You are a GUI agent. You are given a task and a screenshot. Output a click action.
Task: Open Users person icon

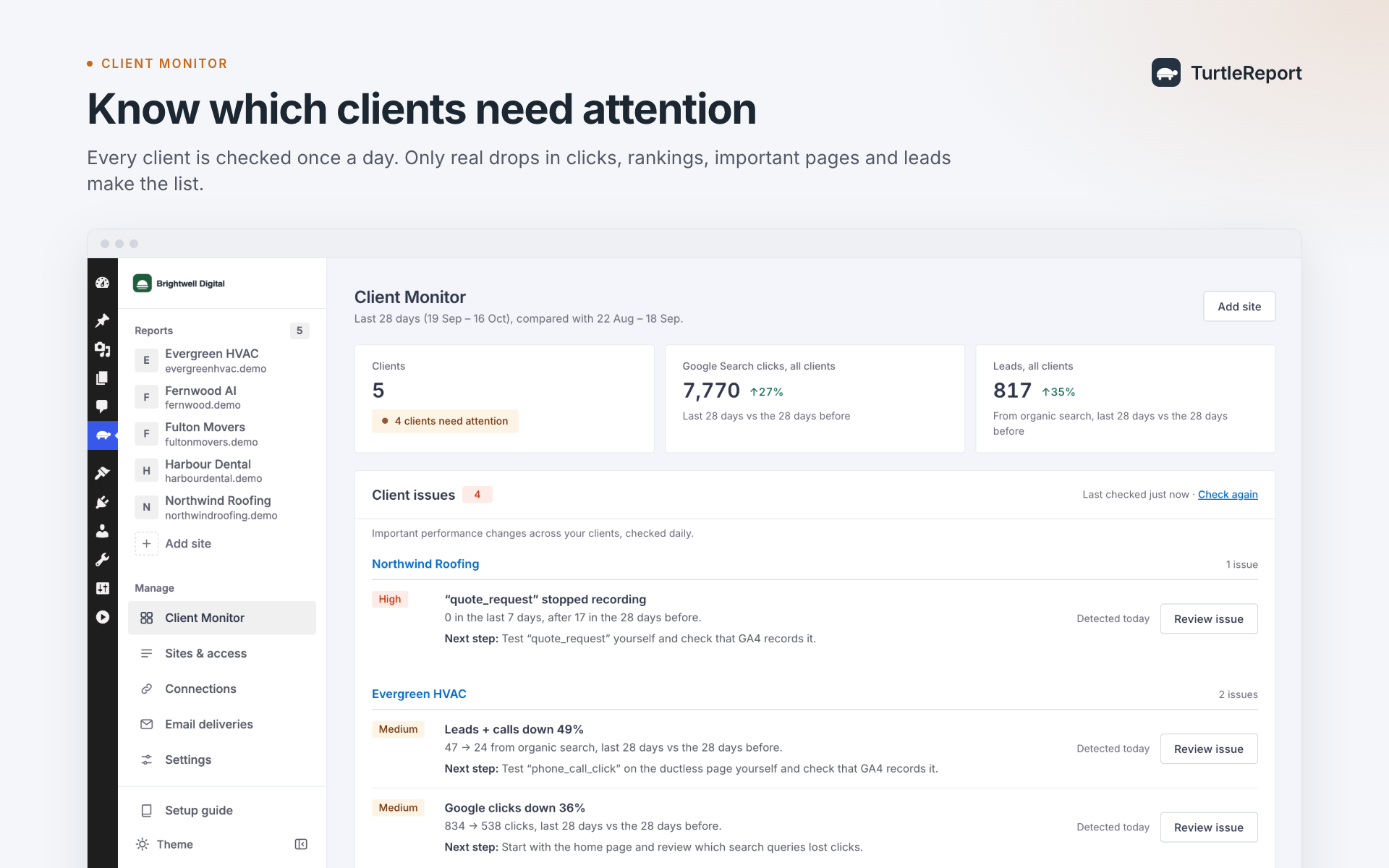coord(102,531)
